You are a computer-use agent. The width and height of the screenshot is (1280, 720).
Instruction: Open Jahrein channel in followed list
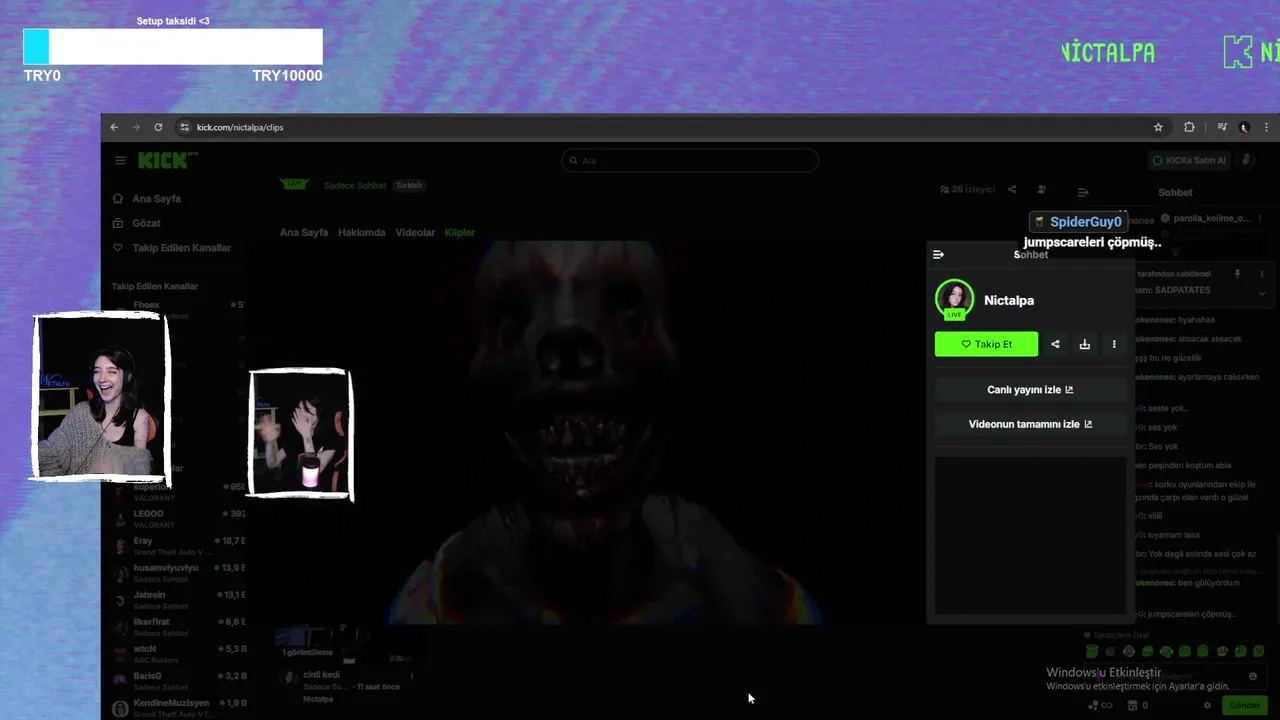tap(178, 599)
